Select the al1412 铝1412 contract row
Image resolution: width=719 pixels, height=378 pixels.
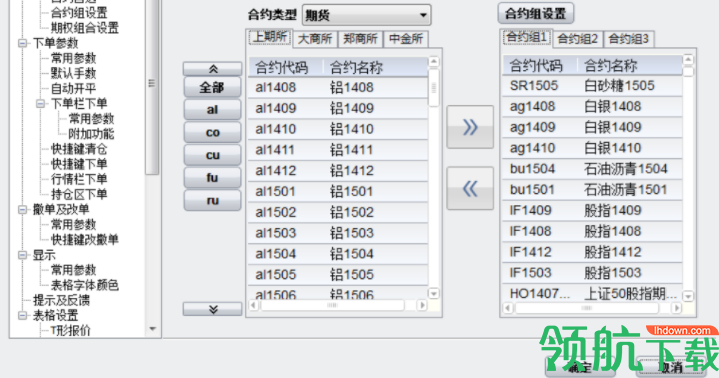[x=338, y=171]
